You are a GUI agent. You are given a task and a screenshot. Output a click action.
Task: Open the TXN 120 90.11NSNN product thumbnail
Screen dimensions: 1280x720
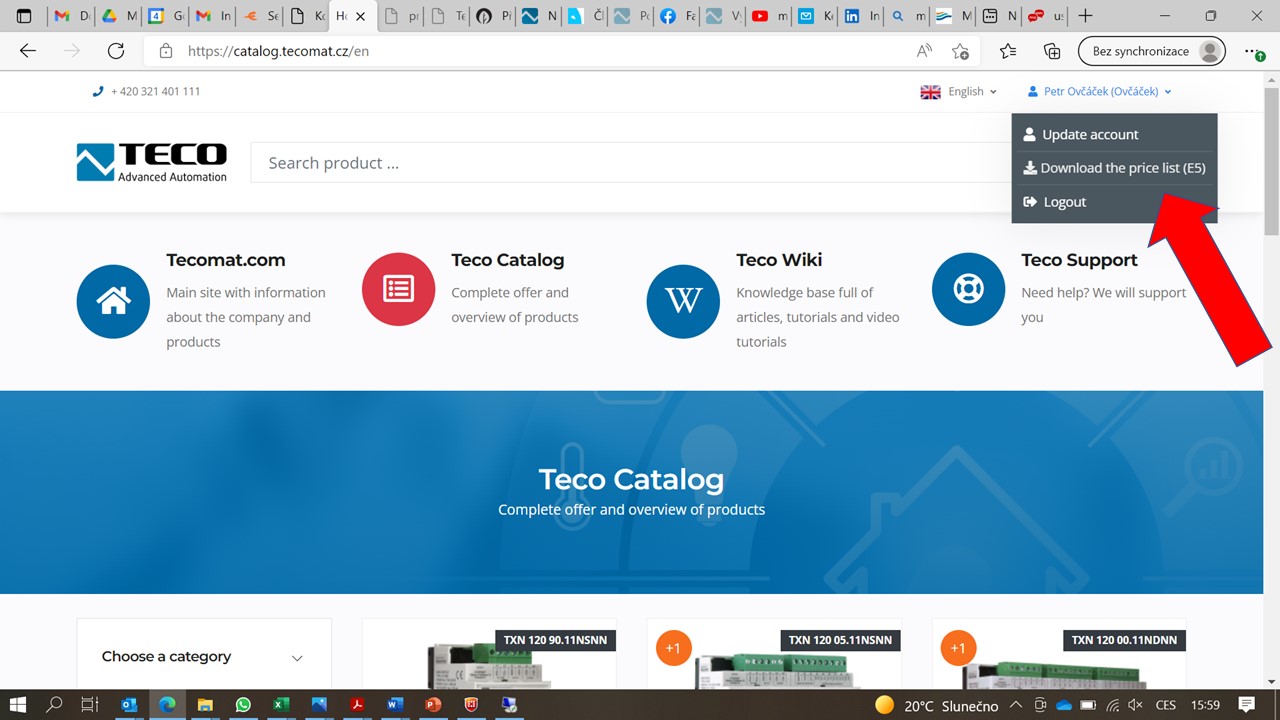[489, 662]
